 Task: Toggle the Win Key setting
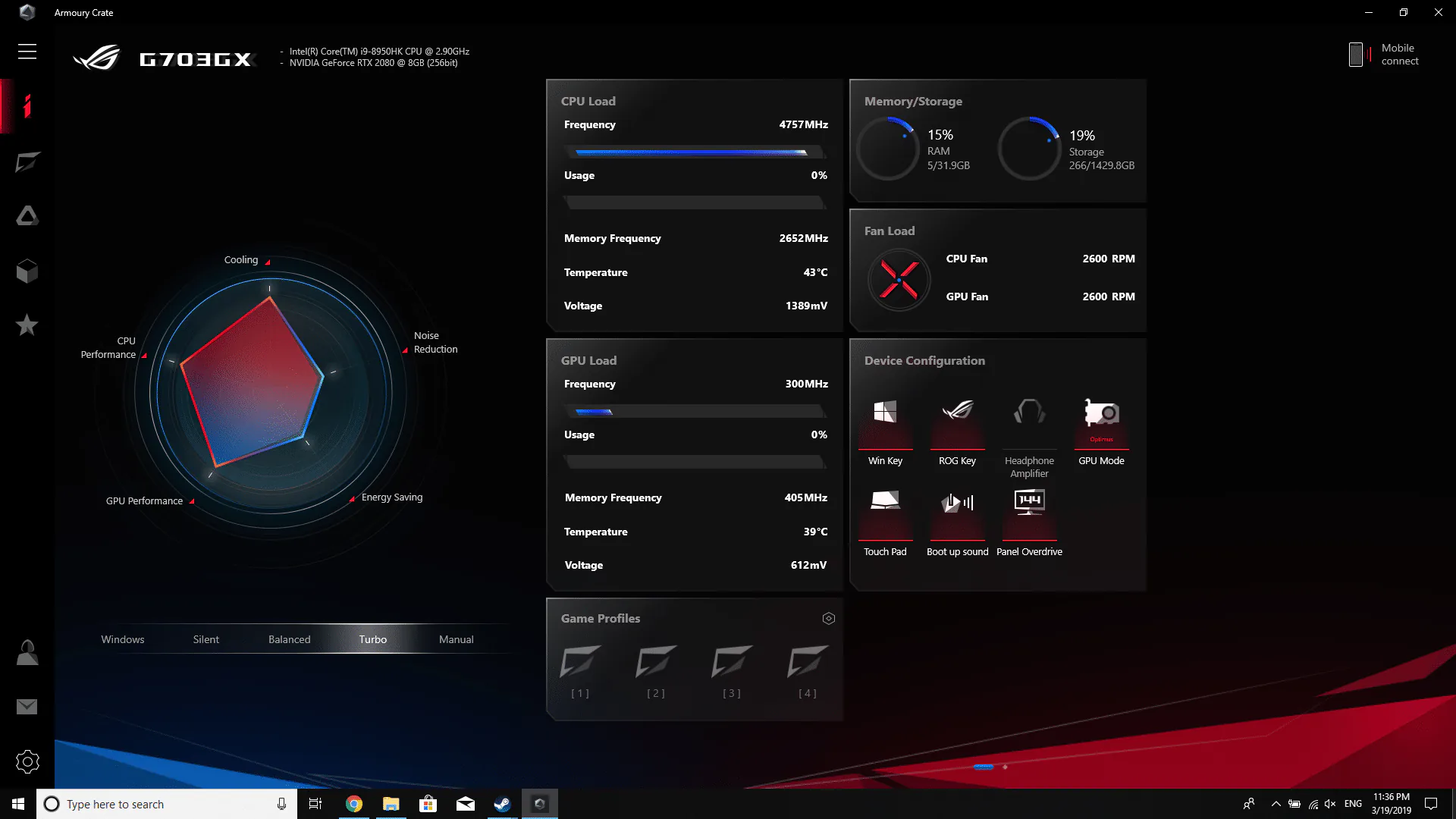[x=885, y=431]
